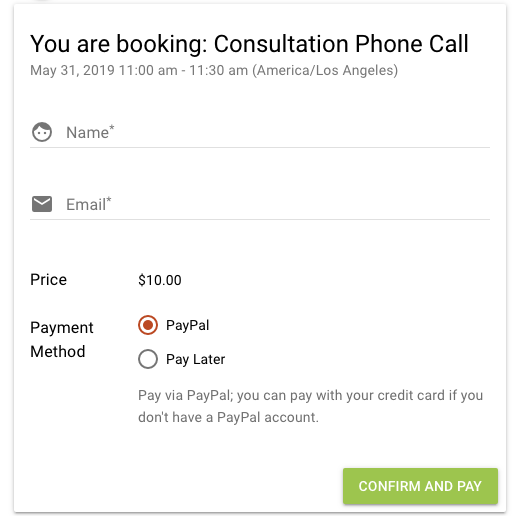Viewport: 514px width, 516px height.
Task: Click 'Consultation Phone Call' in the heading
Action: 341,44
